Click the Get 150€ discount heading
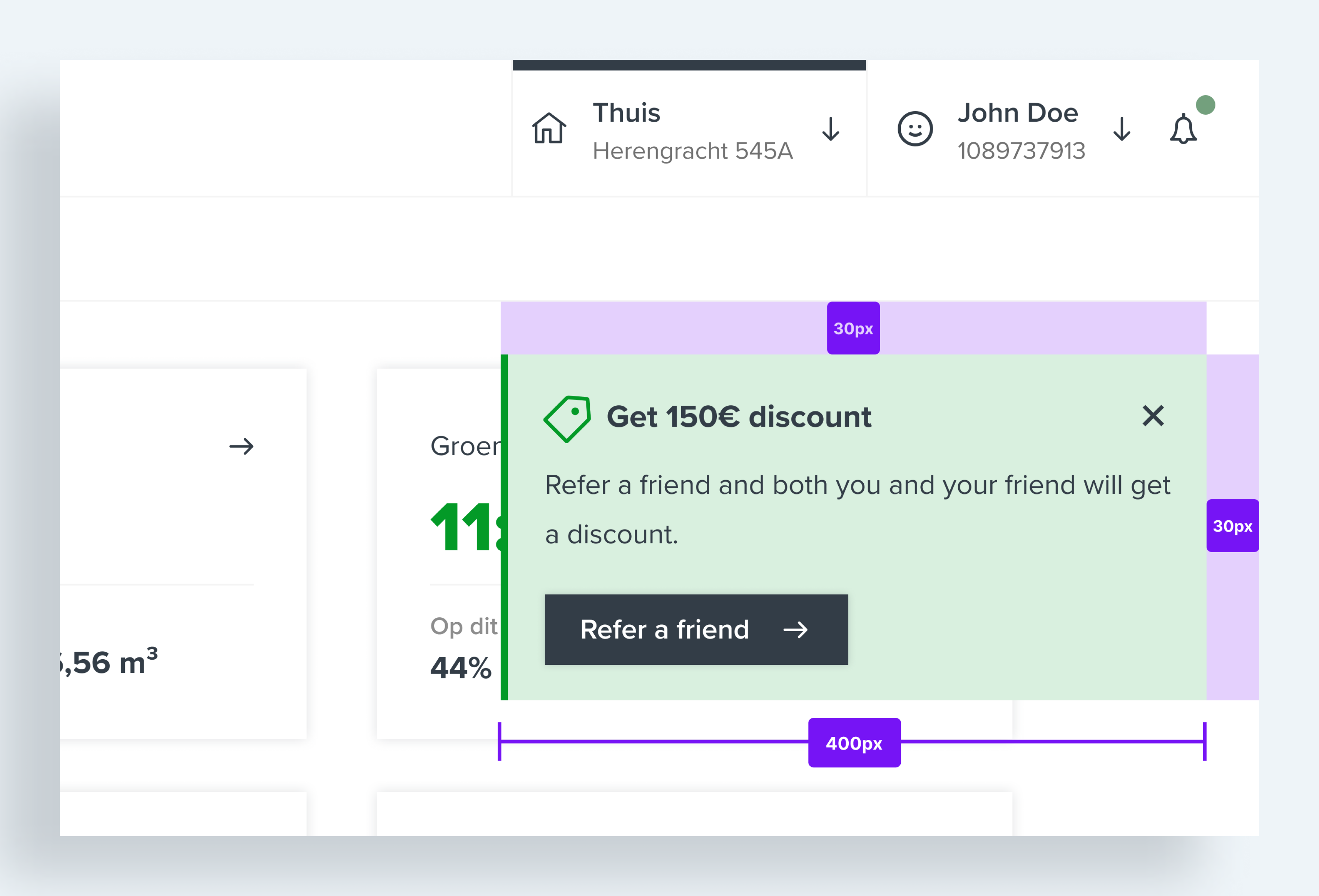Viewport: 1319px width, 896px height. click(739, 417)
